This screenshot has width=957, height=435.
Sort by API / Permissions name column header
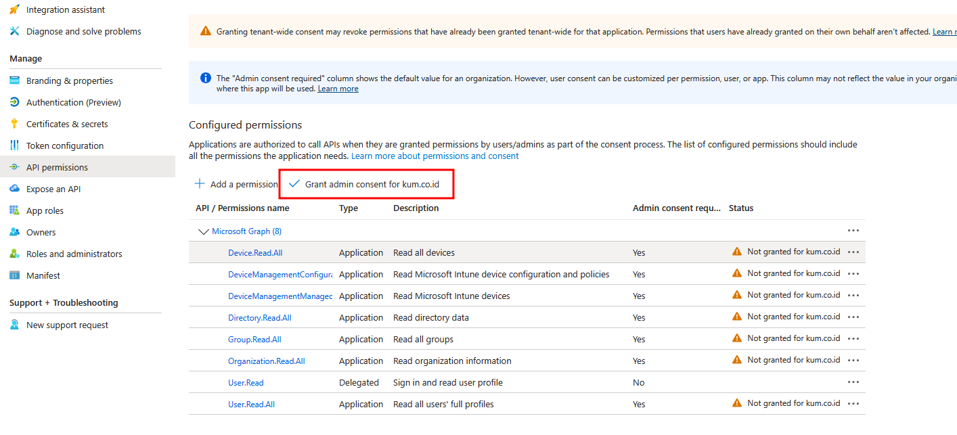(x=242, y=208)
